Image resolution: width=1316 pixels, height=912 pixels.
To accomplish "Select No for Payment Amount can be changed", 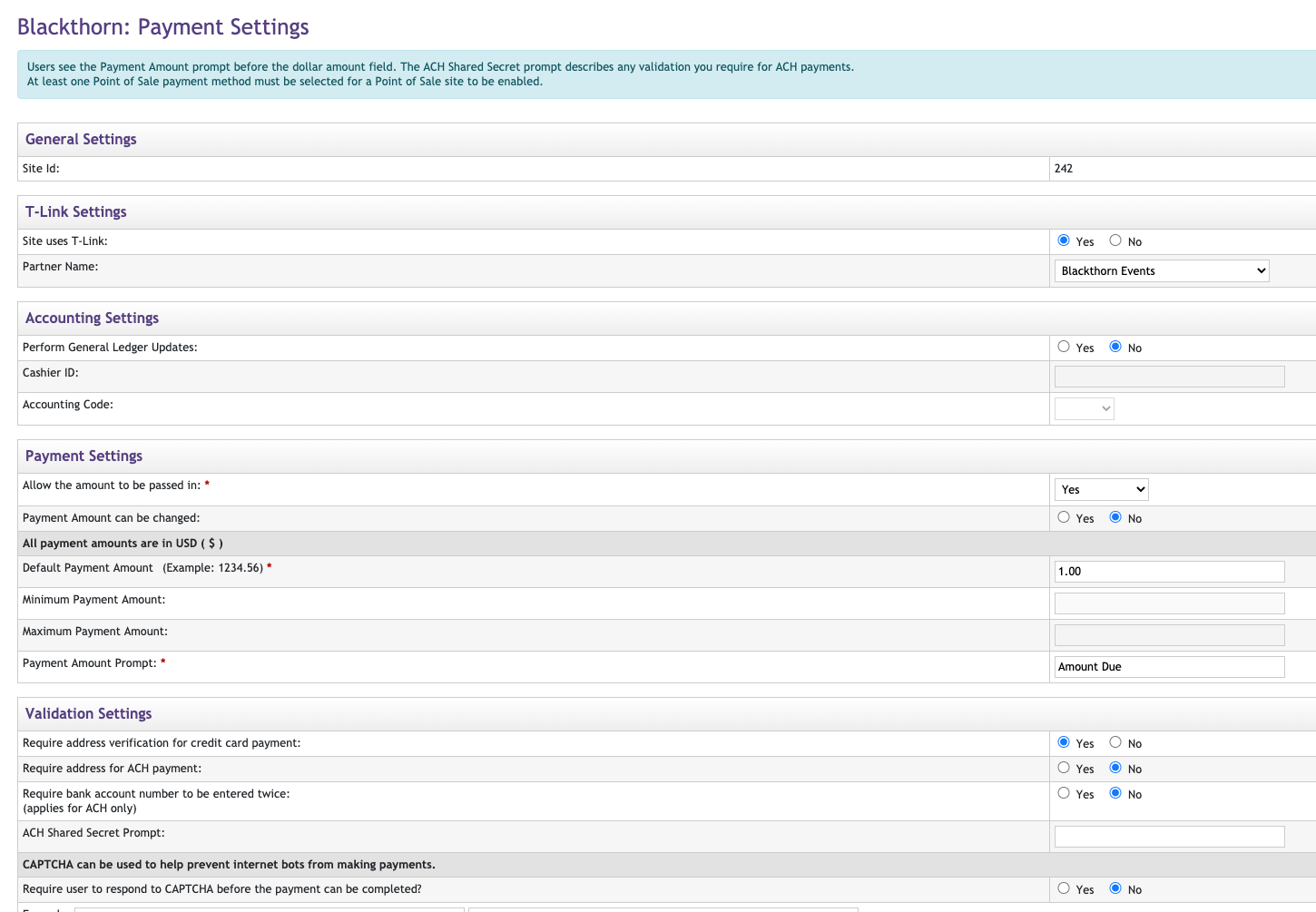I will tap(1115, 517).
